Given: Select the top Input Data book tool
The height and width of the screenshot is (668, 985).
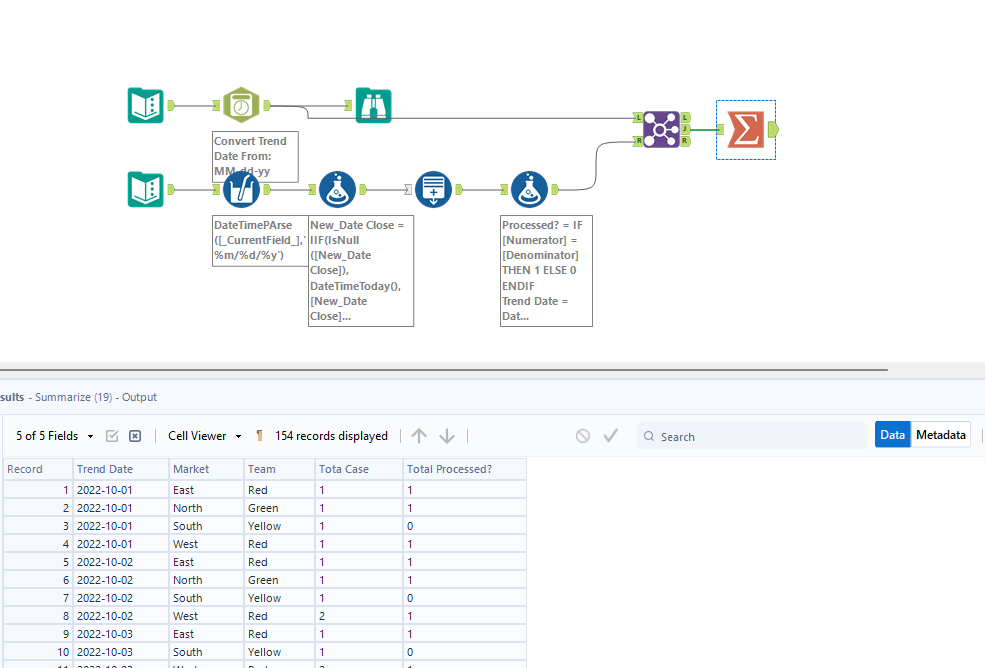Looking at the screenshot, I should 146,106.
